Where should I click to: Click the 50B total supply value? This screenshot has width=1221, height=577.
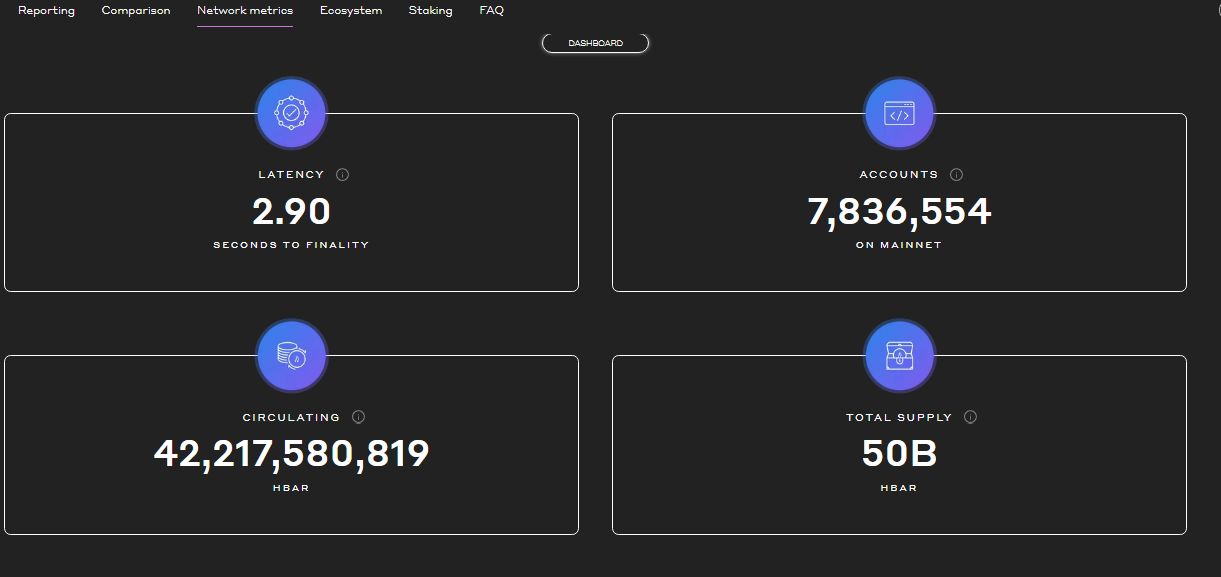[x=899, y=454]
